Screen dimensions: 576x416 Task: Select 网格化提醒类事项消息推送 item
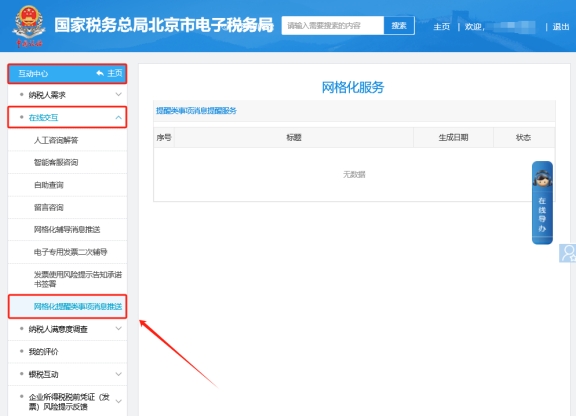point(68,306)
